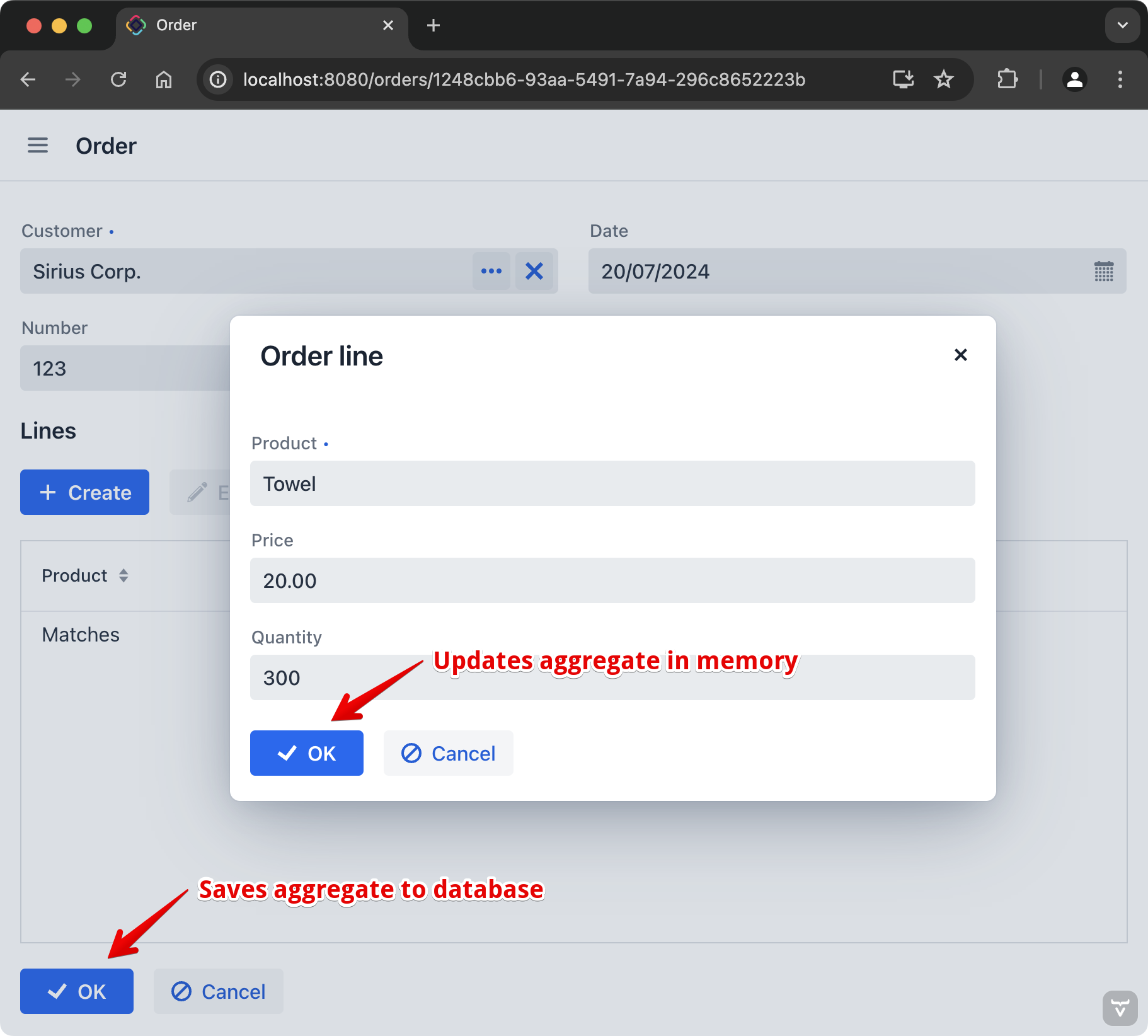Confirm the Order line dialog with OK
This screenshot has height=1036, width=1148.
[x=306, y=753]
